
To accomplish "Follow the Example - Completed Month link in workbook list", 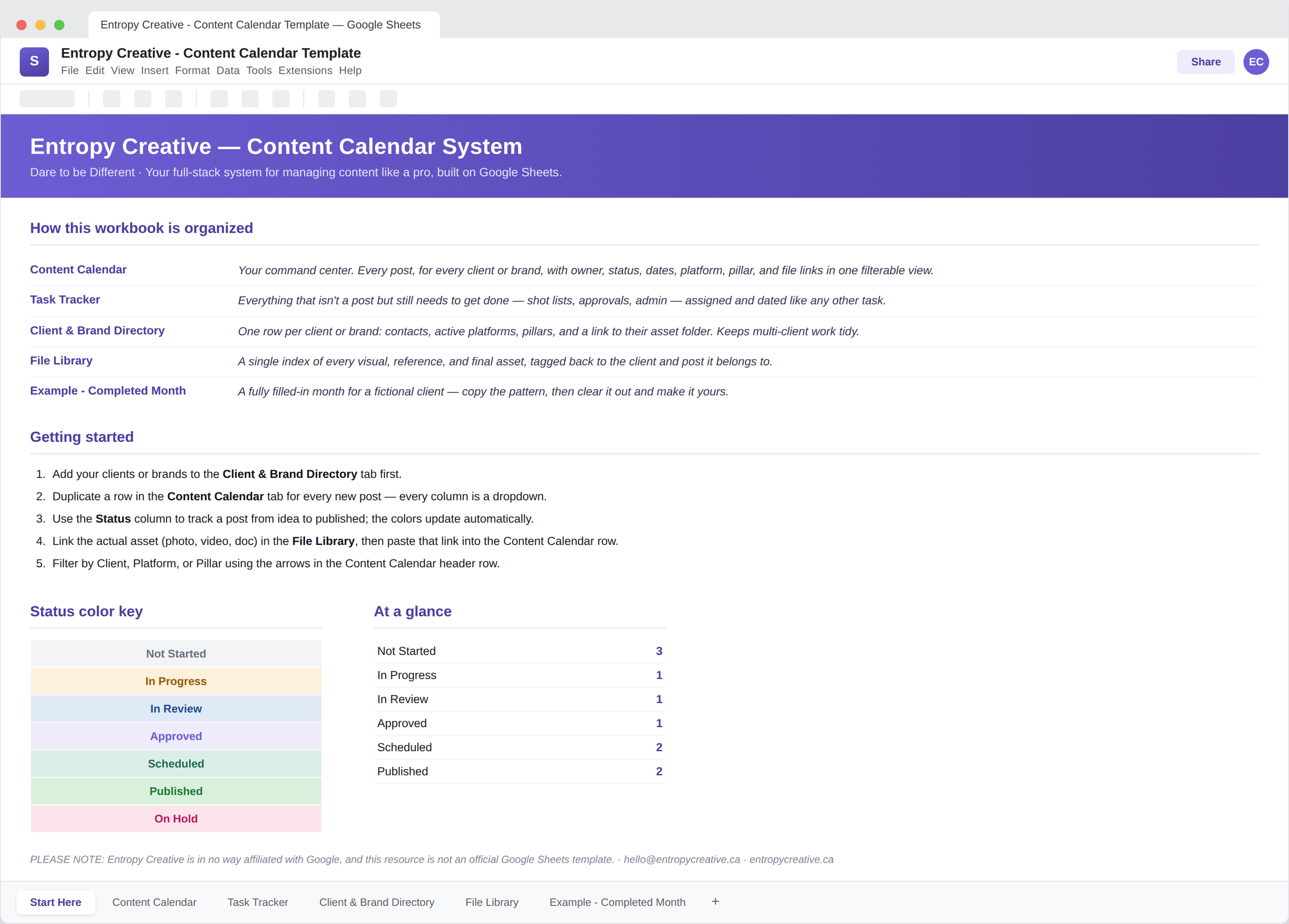I will pyautogui.click(x=108, y=391).
